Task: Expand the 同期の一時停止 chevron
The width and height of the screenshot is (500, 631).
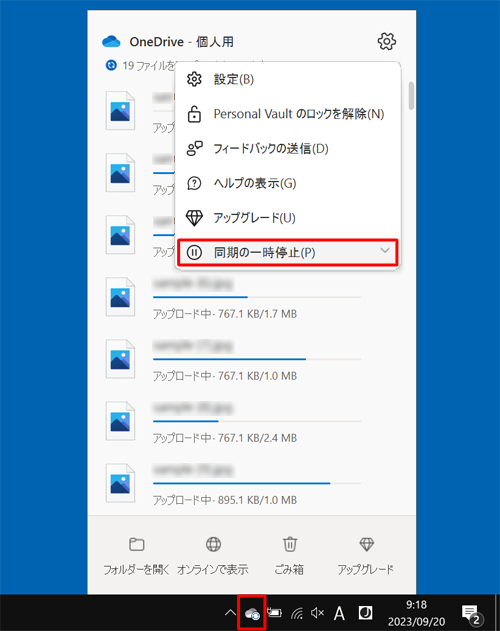Action: [x=385, y=251]
